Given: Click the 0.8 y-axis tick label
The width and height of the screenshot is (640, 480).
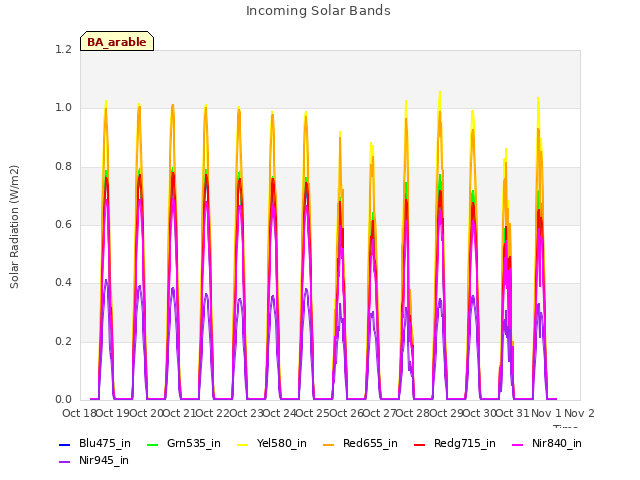Looking at the screenshot, I should pos(63,166).
